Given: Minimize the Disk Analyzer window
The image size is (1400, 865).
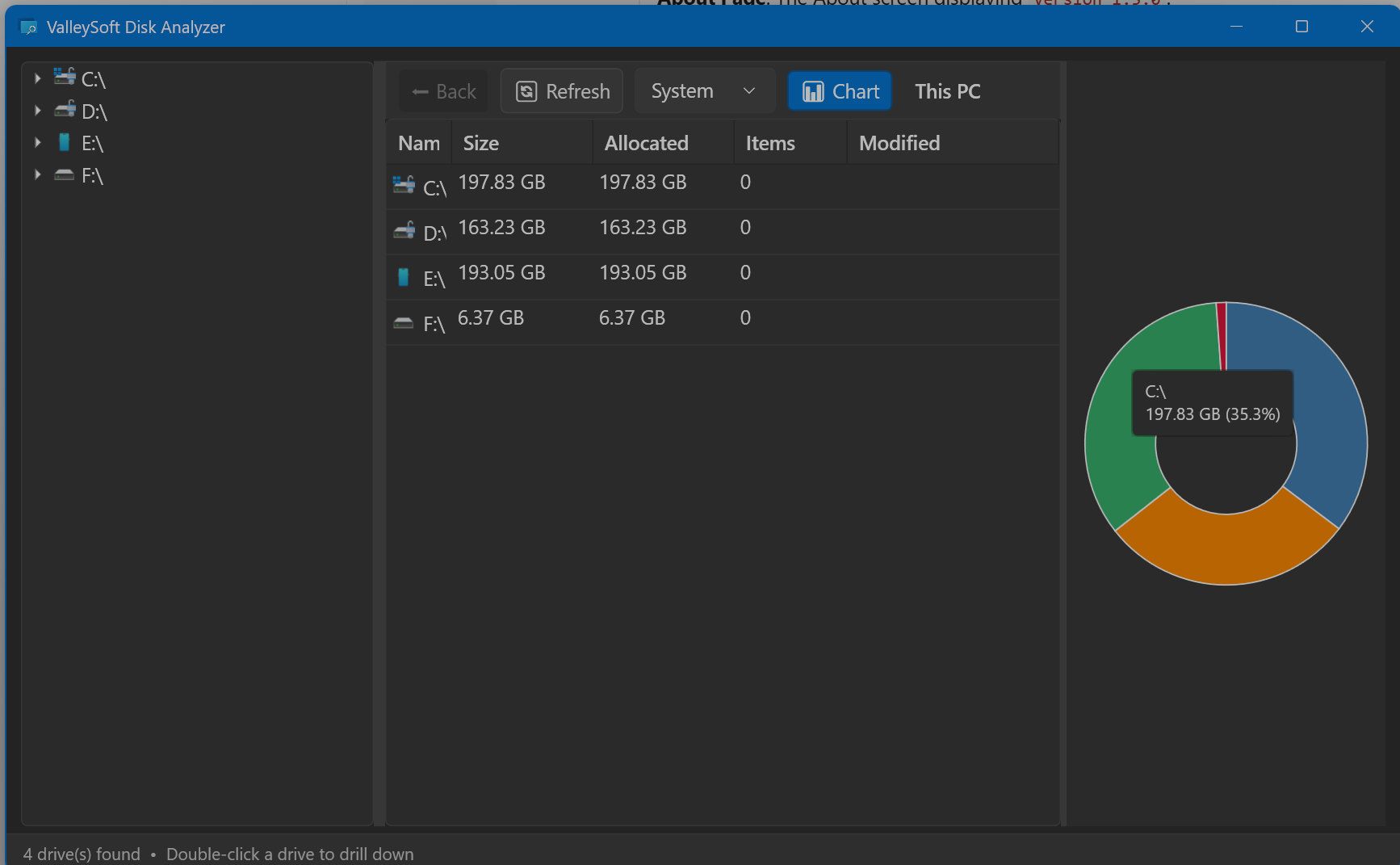Looking at the screenshot, I should [1236, 27].
